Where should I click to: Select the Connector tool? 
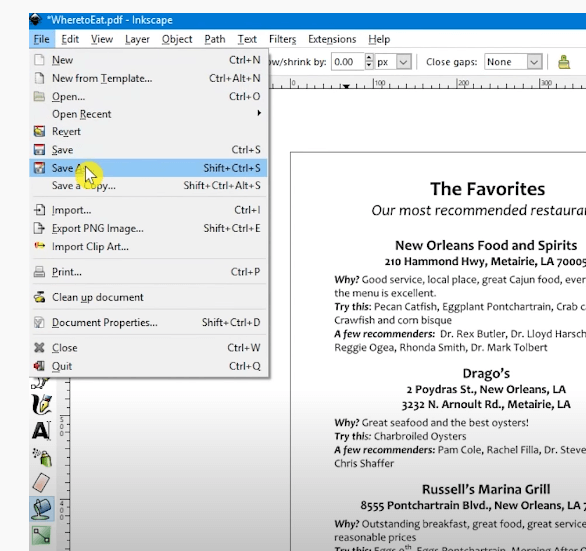pyautogui.click(x=41, y=535)
